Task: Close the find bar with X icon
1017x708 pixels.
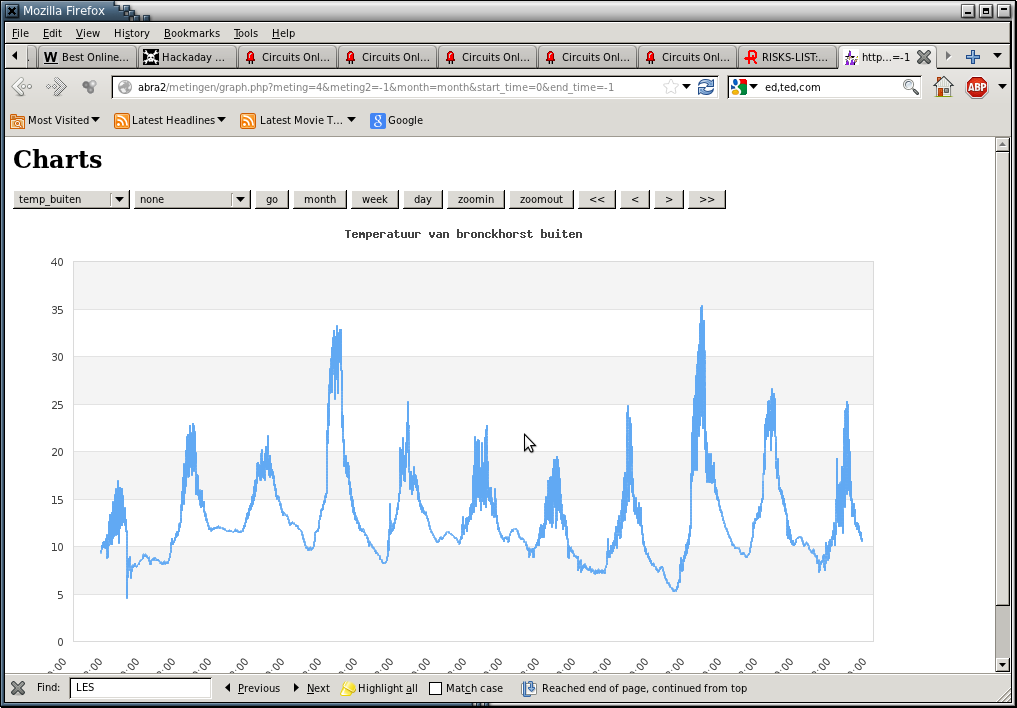Action: [x=18, y=688]
